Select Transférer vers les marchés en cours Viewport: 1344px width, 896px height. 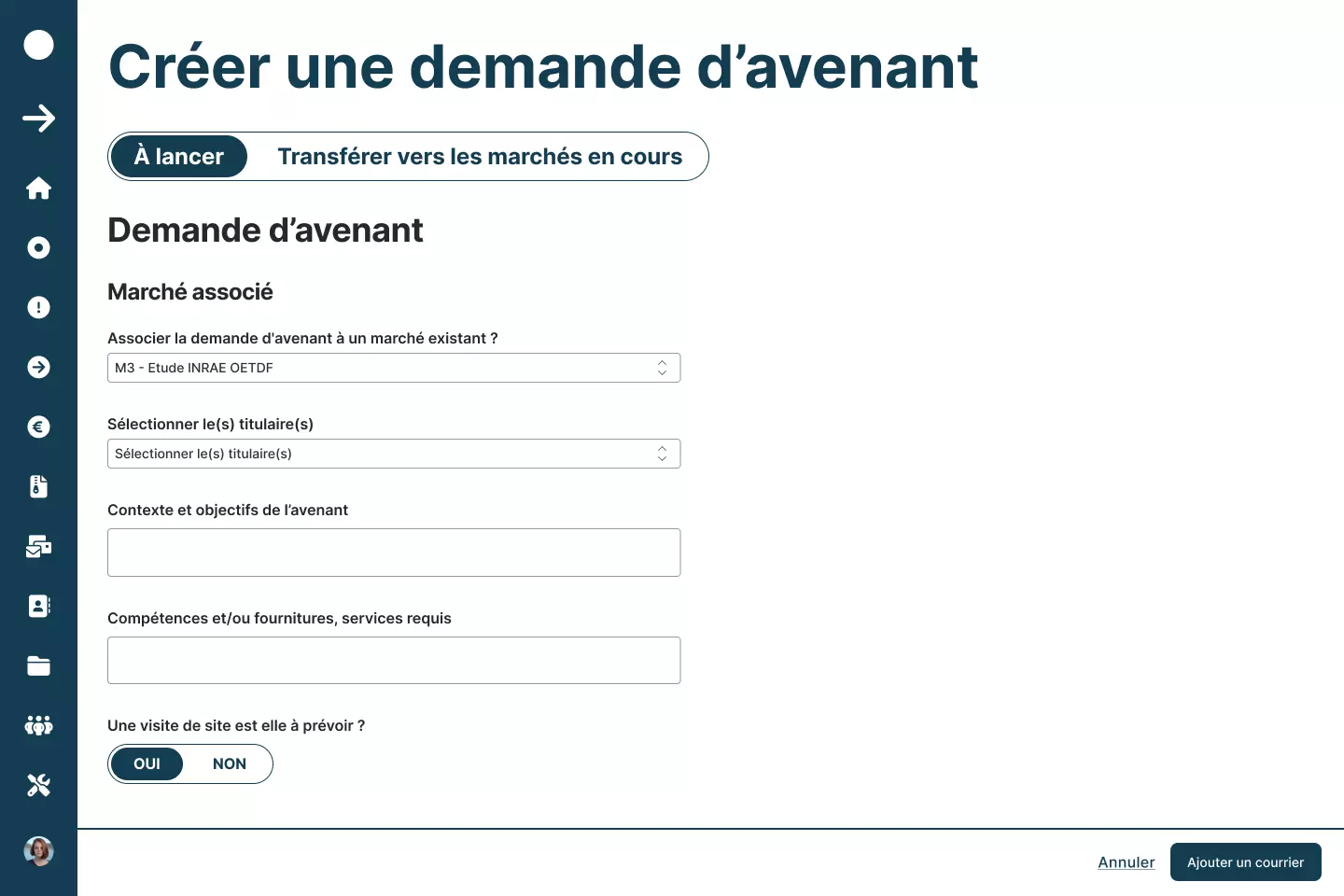(x=480, y=157)
